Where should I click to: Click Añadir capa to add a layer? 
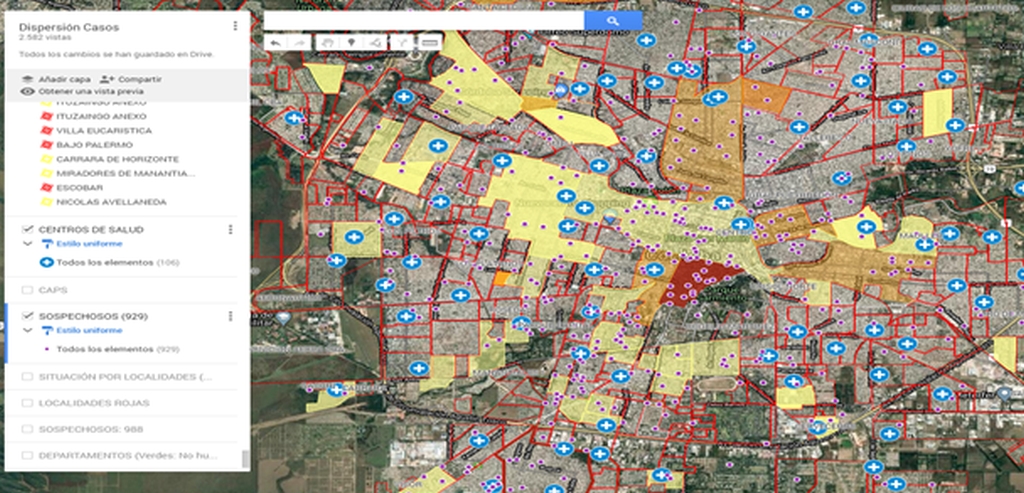coord(56,79)
